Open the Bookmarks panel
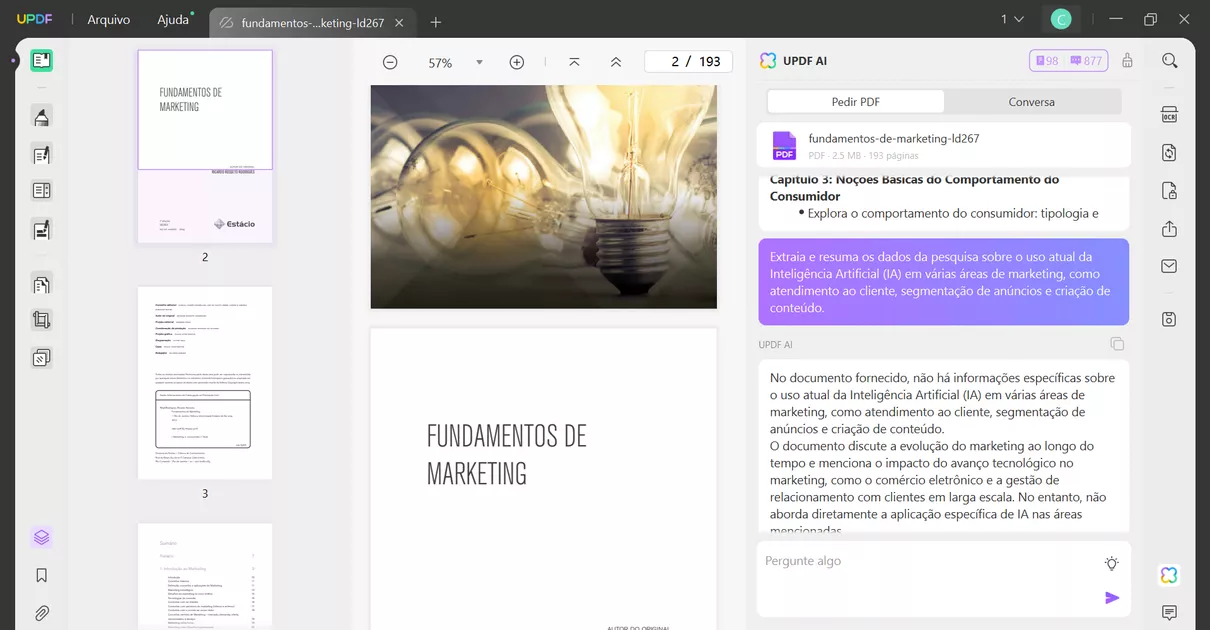The height and width of the screenshot is (630, 1210). click(40, 575)
